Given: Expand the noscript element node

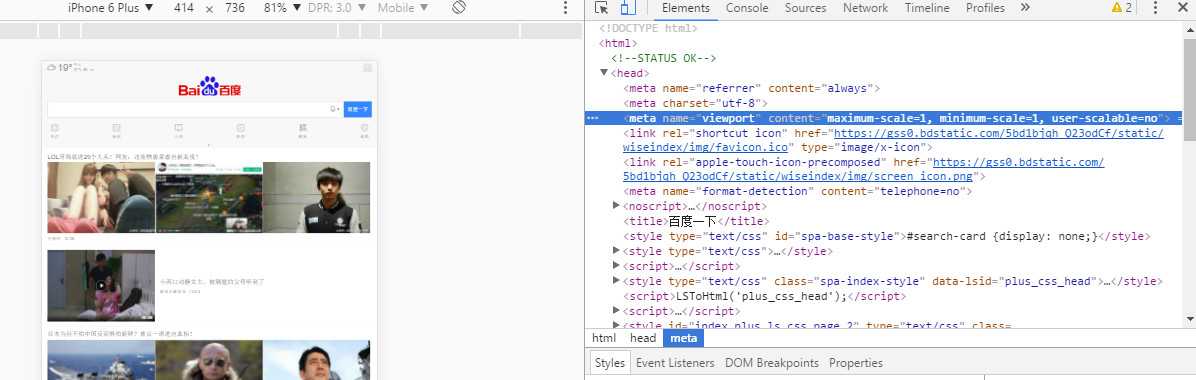Looking at the screenshot, I should [x=616, y=206].
